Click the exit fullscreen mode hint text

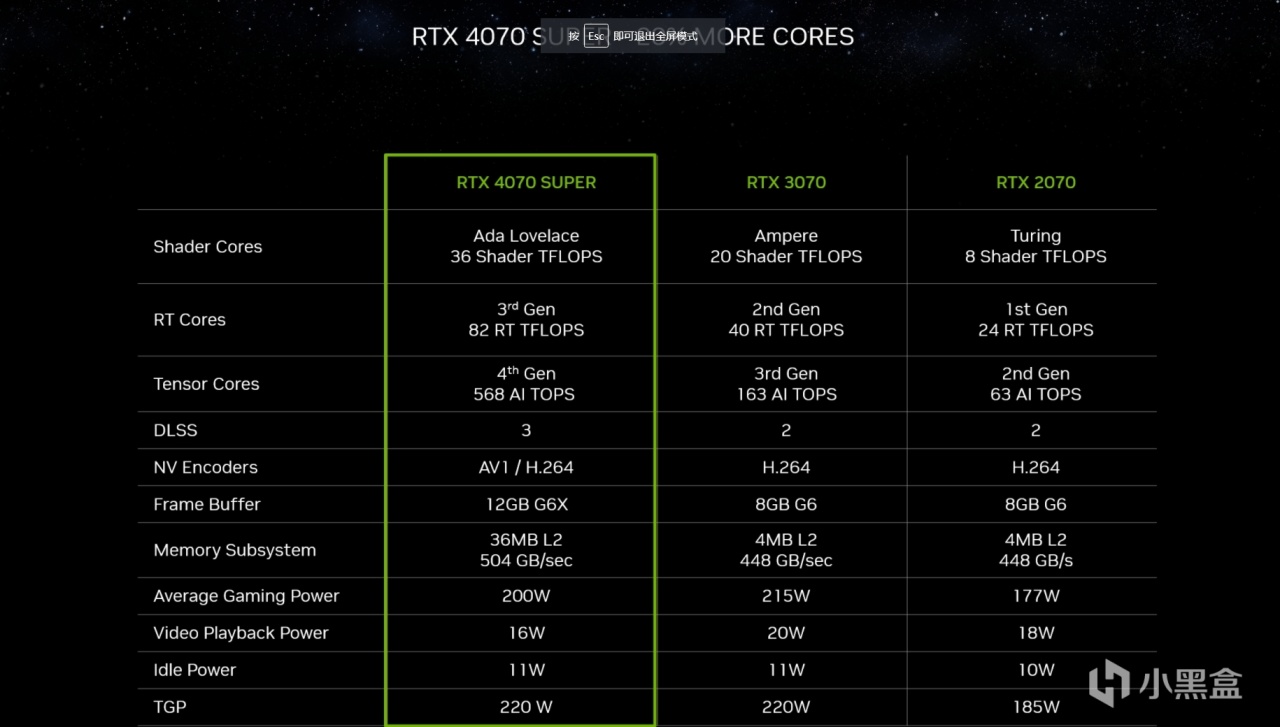[x=656, y=36]
